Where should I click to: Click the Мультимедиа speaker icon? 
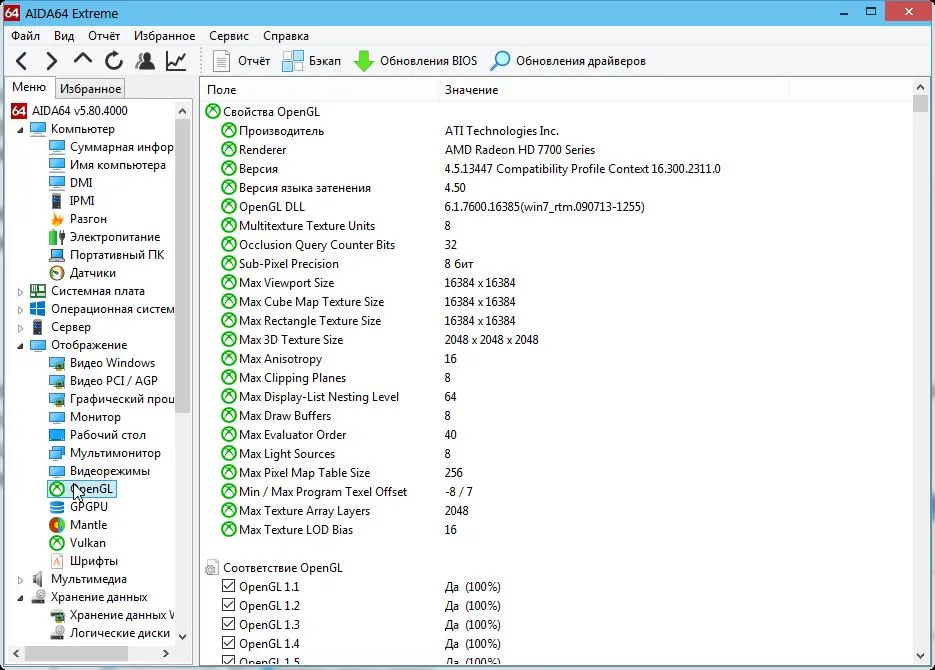pos(38,579)
